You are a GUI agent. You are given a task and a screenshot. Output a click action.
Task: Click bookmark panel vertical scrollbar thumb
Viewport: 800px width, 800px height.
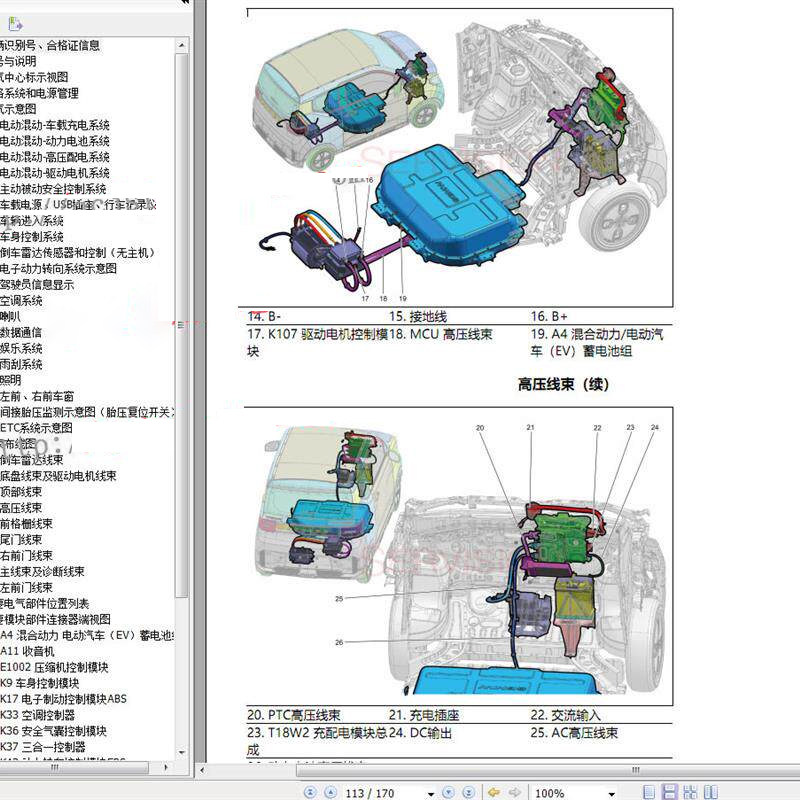[182, 324]
